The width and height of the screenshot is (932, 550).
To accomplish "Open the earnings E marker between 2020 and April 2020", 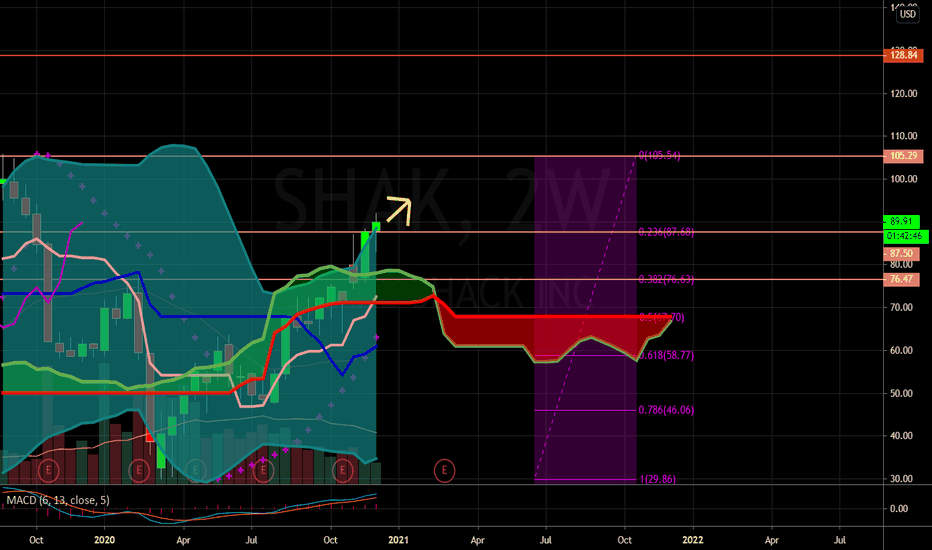I will tap(139, 470).
